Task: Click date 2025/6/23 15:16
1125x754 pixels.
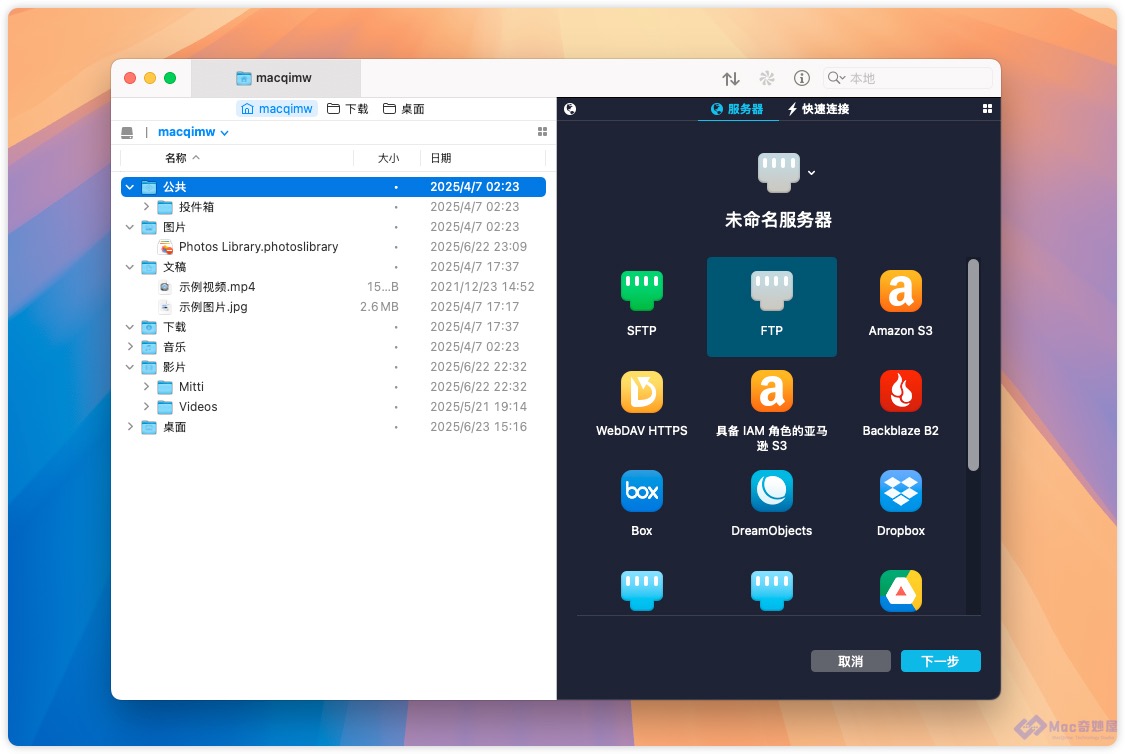Action: click(x=479, y=427)
